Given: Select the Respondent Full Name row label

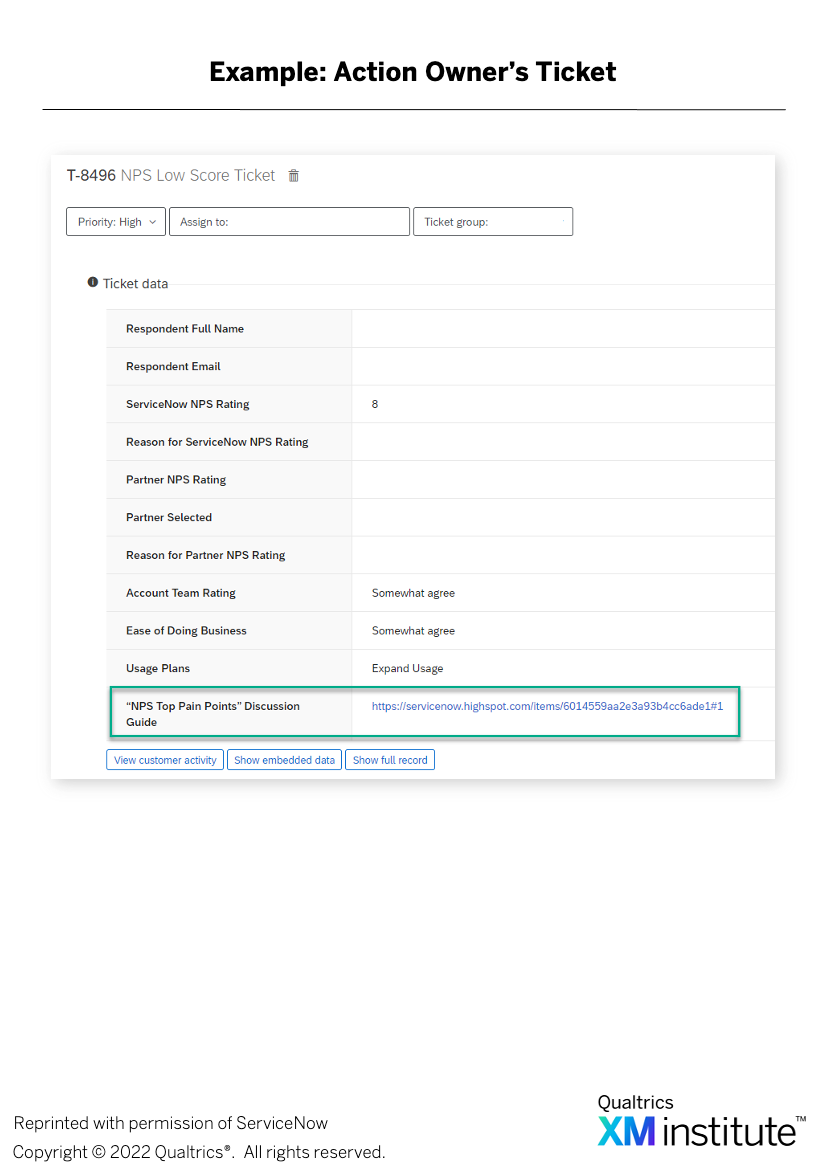Looking at the screenshot, I should pos(185,329).
